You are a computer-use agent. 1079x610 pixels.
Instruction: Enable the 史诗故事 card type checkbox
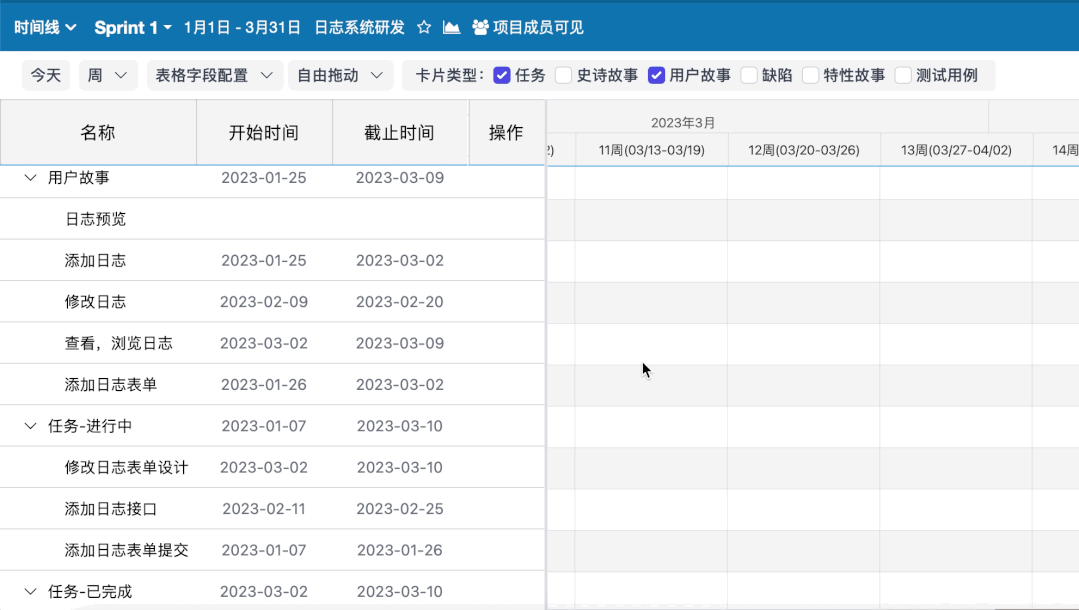[x=564, y=75]
